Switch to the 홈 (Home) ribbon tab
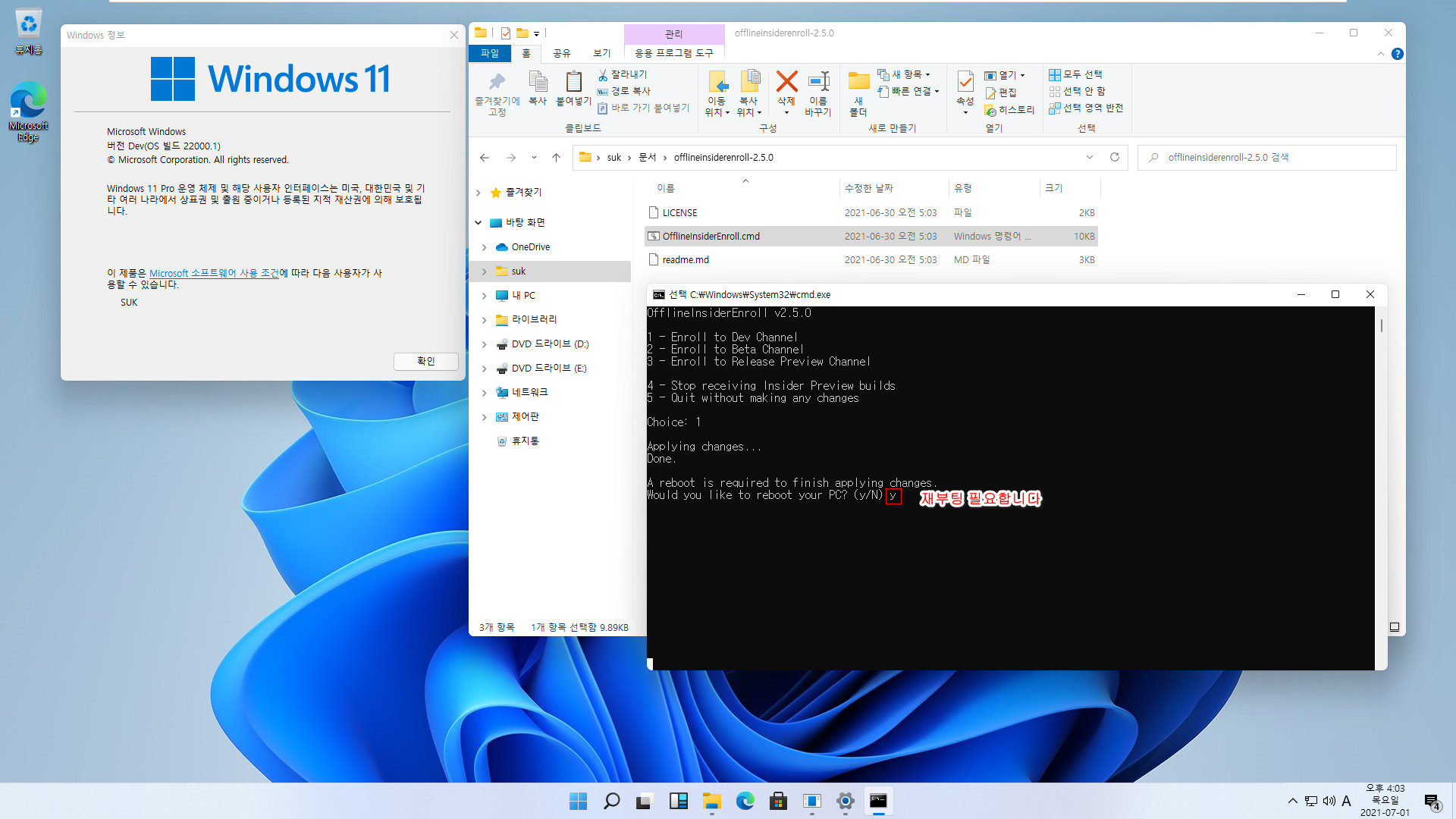The height and width of the screenshot is (819, 1456). tap(526, 53)
